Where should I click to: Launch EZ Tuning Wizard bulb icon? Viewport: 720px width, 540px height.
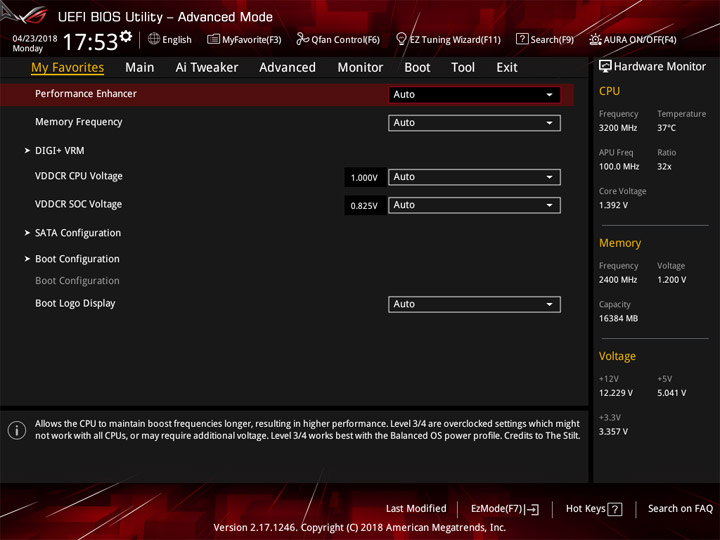tap(401, 39)
